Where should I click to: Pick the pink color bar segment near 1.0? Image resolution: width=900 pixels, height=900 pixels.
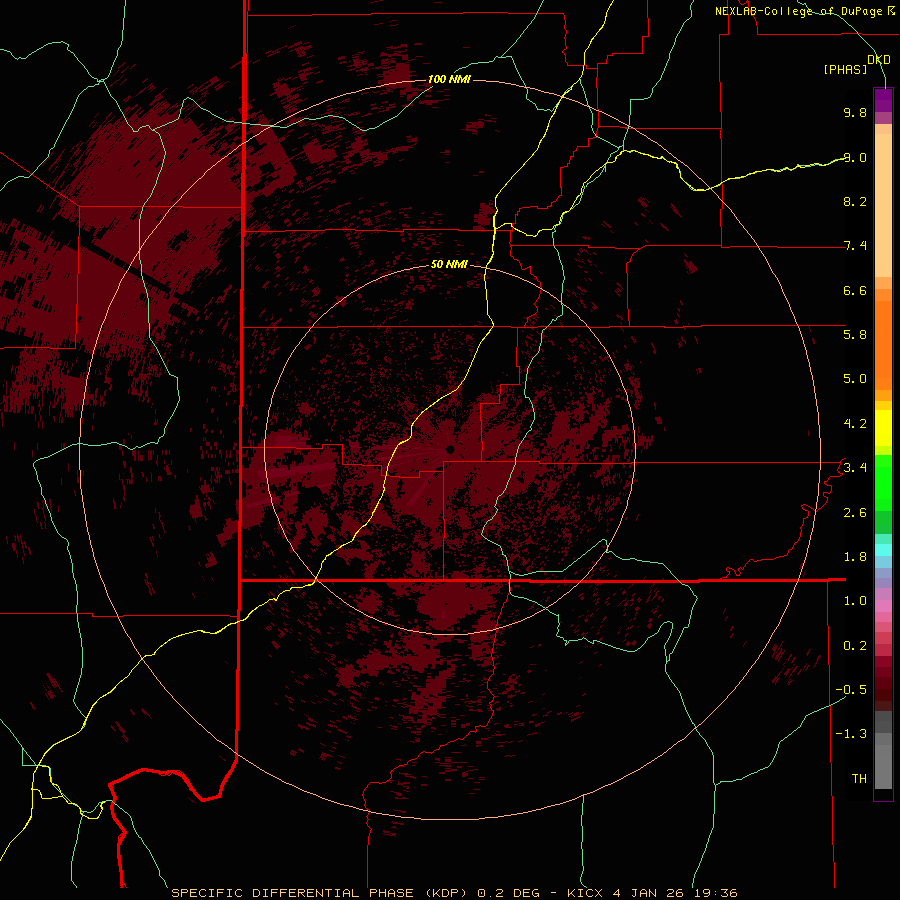pos(883,606)
